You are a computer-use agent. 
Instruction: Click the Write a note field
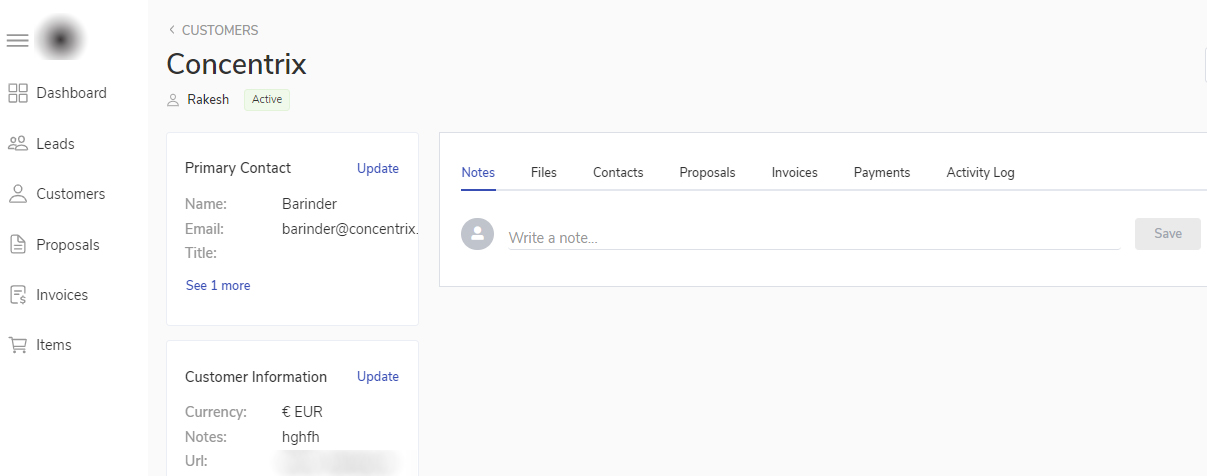coord(812,238)
